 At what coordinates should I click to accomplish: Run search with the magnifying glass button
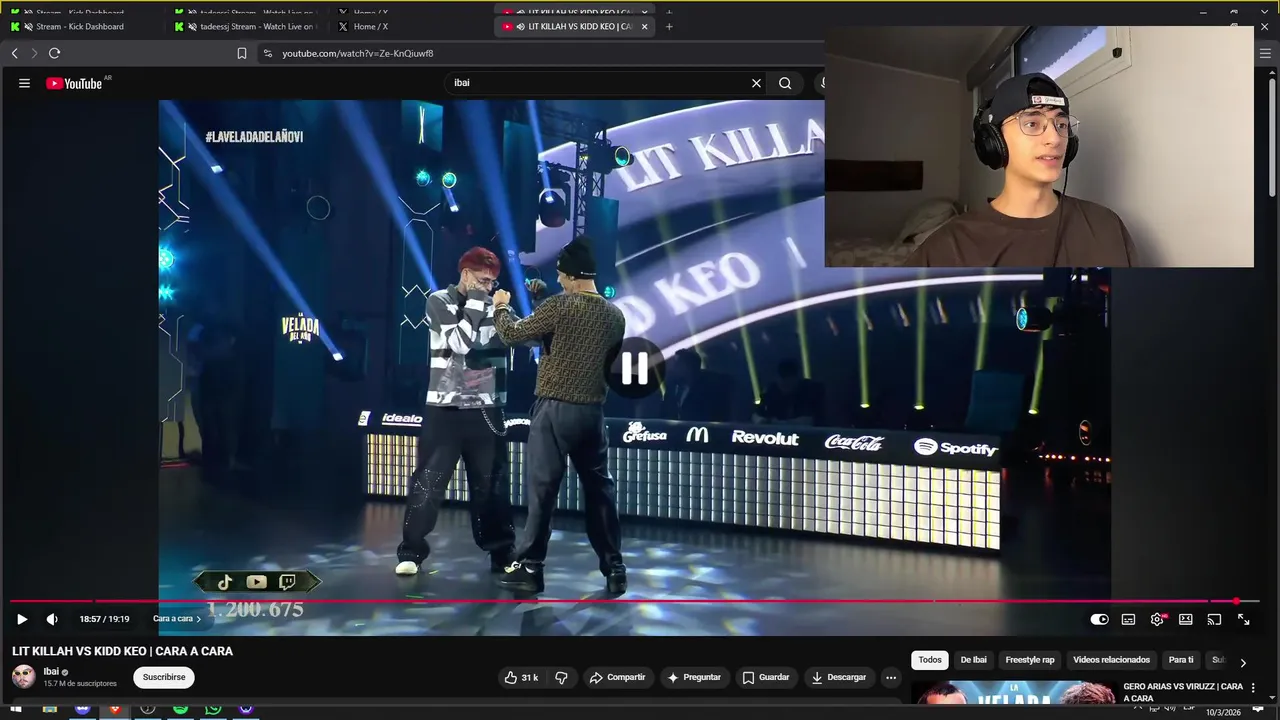click(x=785, y=83)
